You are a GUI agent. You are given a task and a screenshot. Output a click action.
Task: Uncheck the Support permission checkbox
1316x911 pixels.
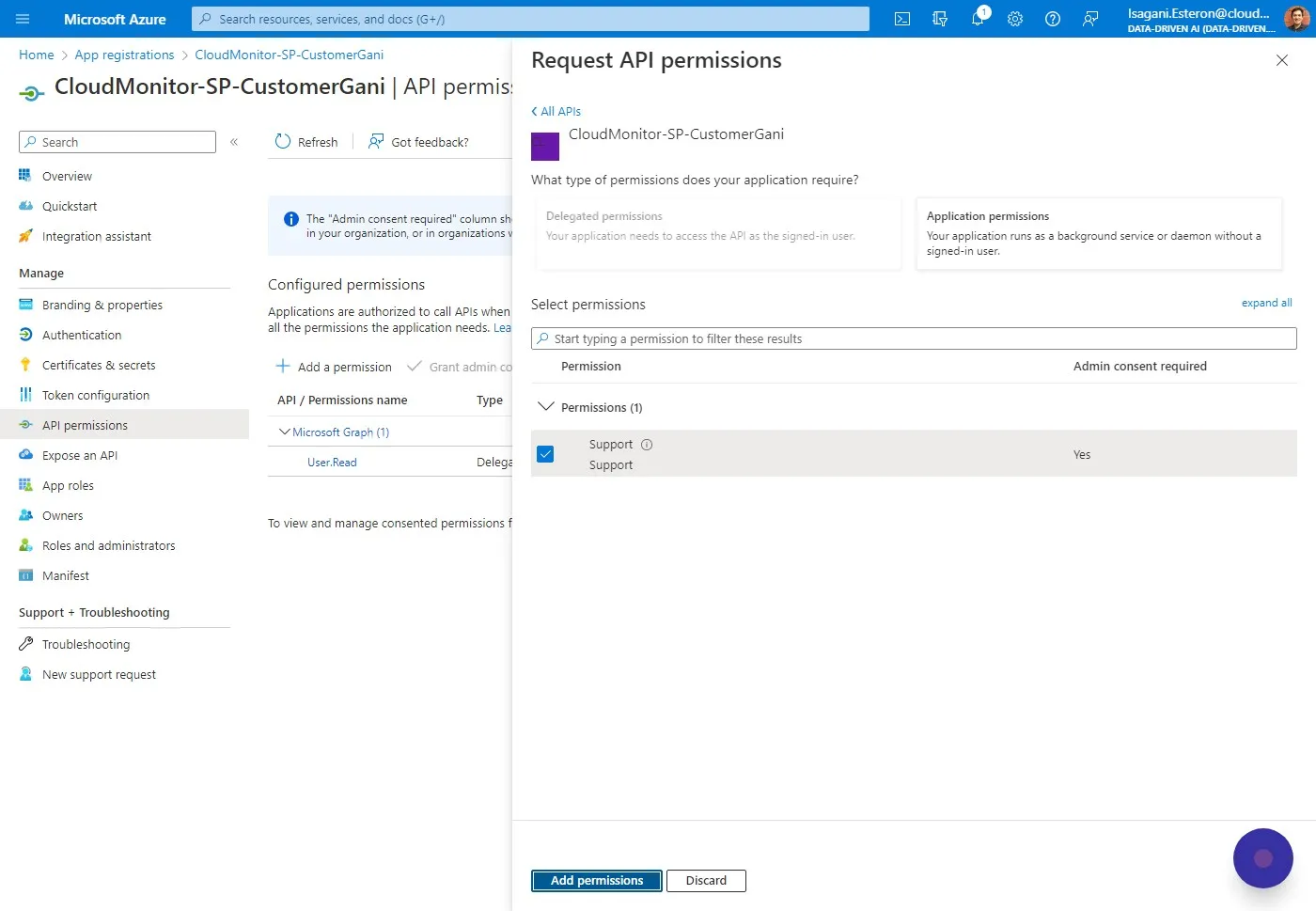pos(545,454)
